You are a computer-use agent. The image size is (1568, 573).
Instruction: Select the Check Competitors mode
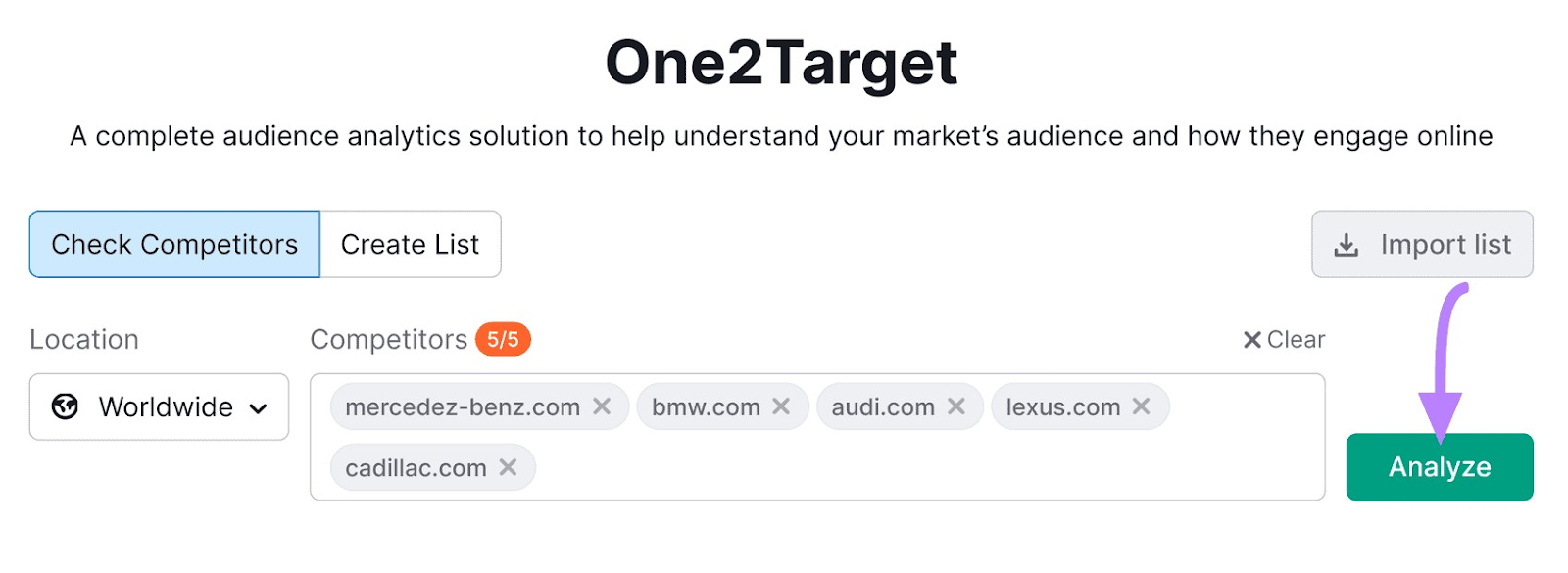point(174,244)
